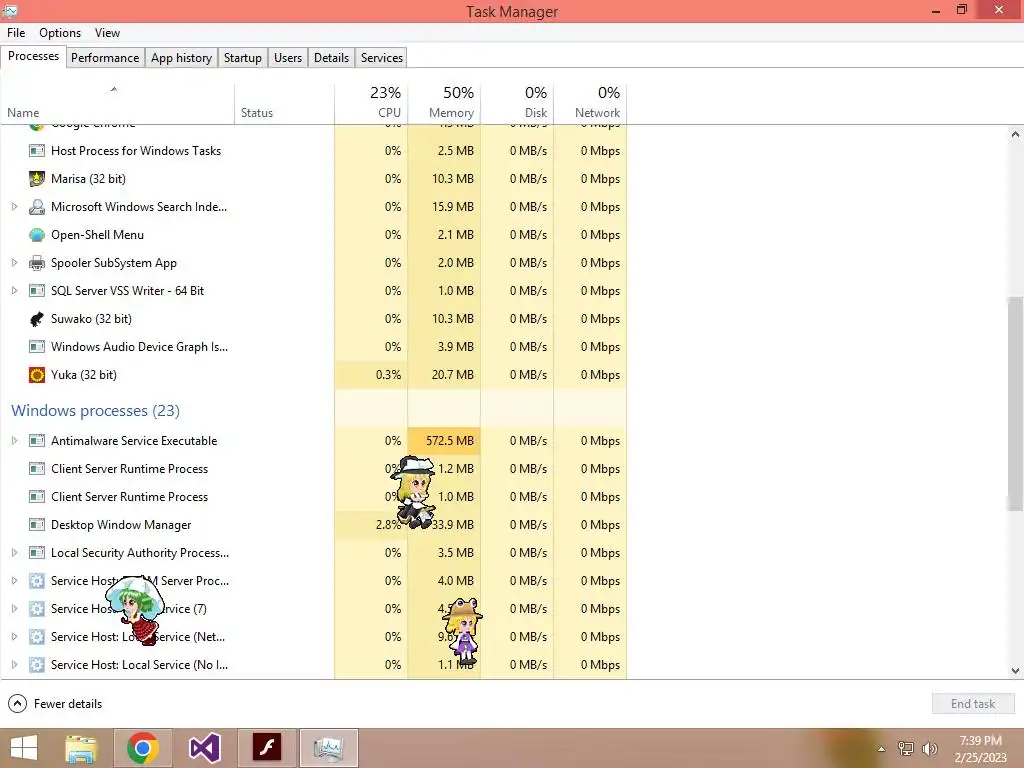Click the Marisa (32 bit) process icon

(x=37, y=178)
